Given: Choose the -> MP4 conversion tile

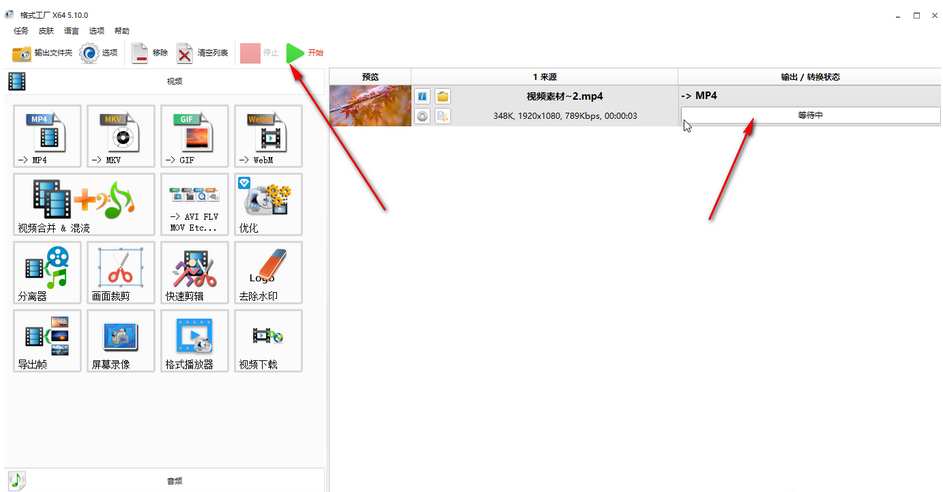Looking at the screenshot, I should point(47,136).
